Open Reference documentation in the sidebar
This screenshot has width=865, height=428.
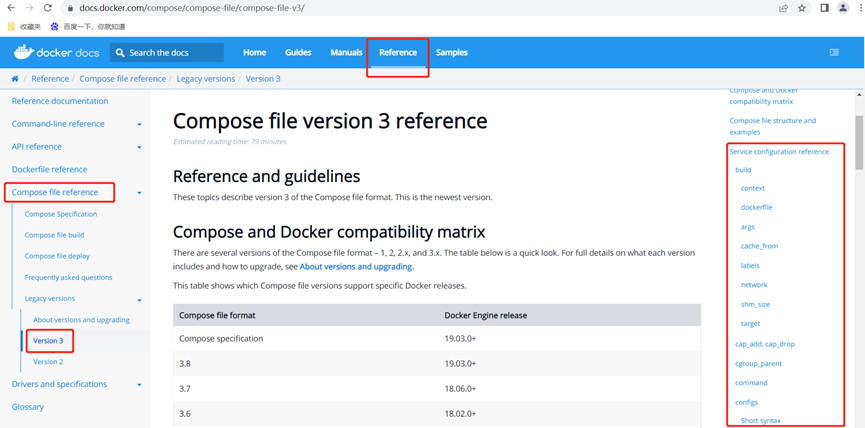(60, 101)
